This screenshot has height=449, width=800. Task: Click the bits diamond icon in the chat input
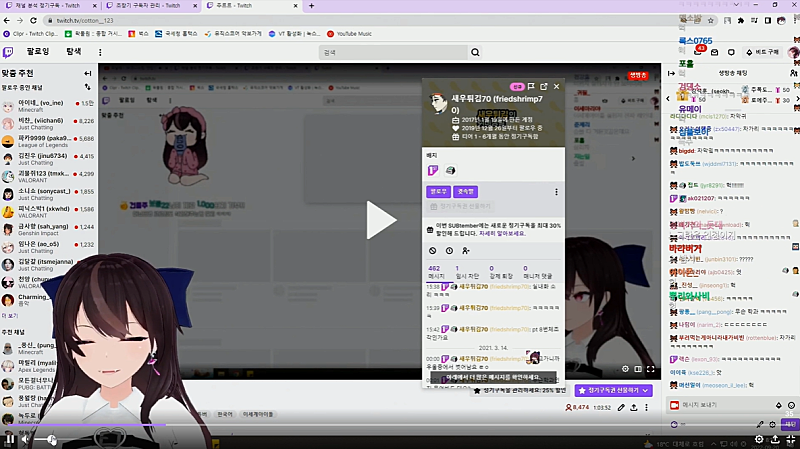779,405
